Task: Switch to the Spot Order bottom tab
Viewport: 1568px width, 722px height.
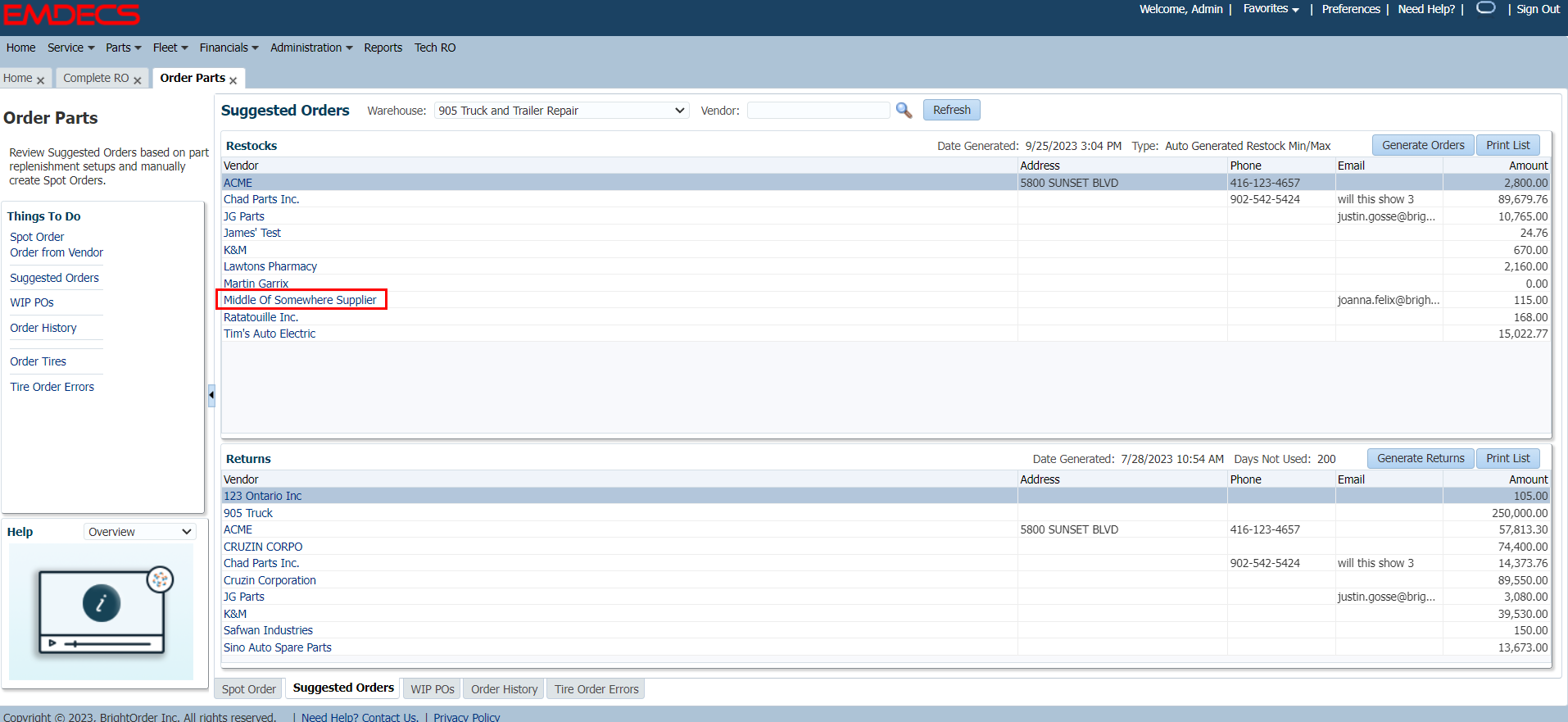Action: [249, 689]
